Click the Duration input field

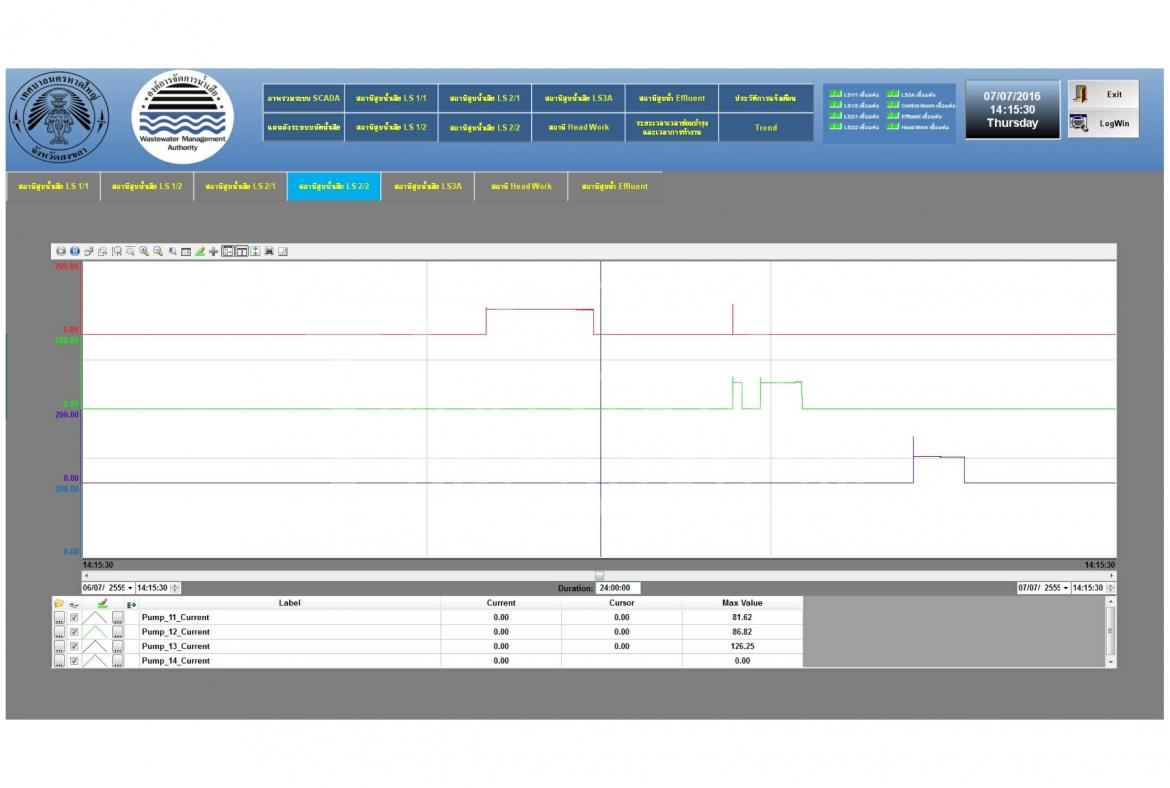click(618, 588)
